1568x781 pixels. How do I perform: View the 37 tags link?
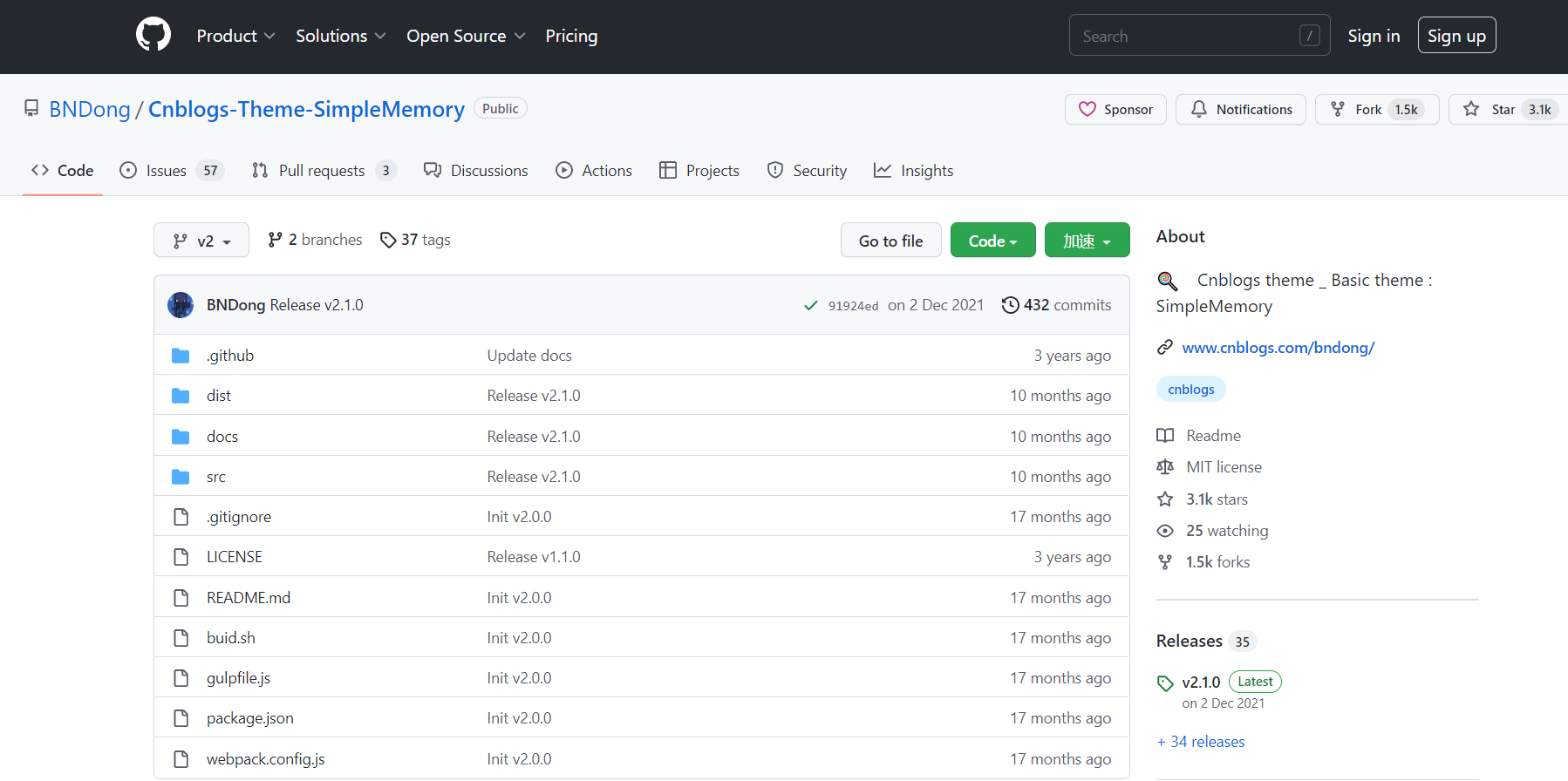415,240
